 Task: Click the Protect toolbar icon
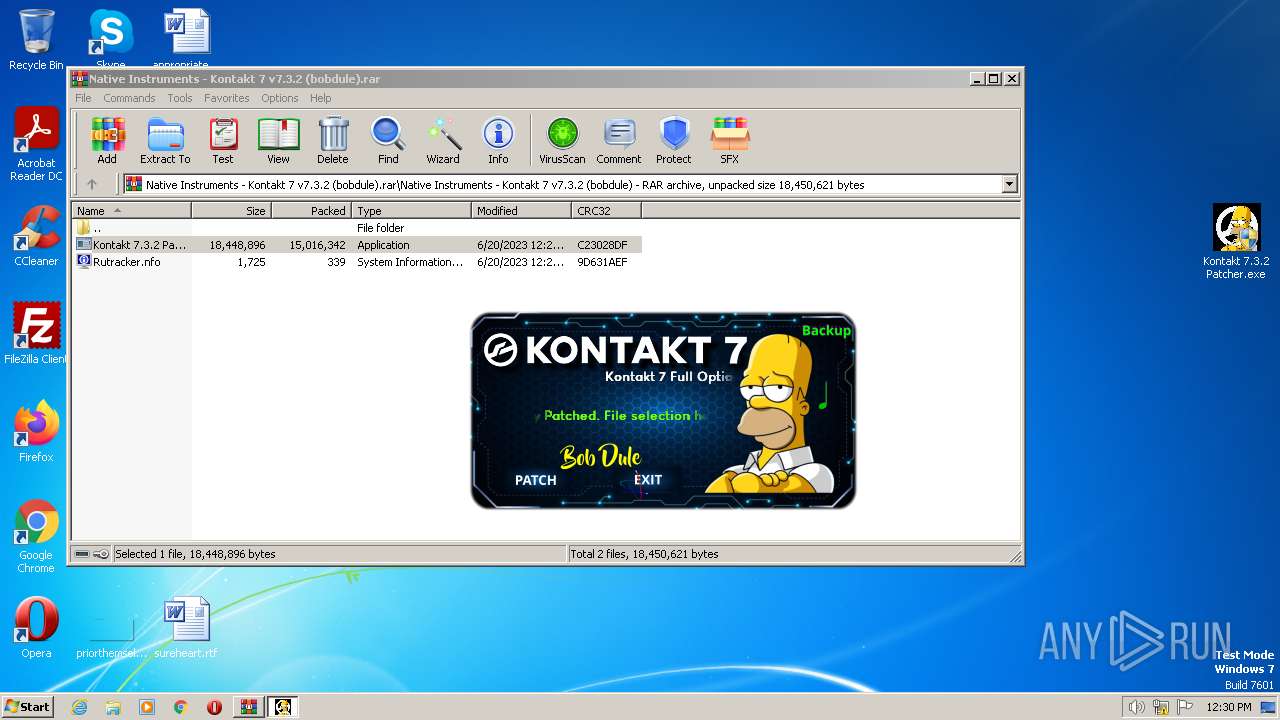(x=674, y=140)
